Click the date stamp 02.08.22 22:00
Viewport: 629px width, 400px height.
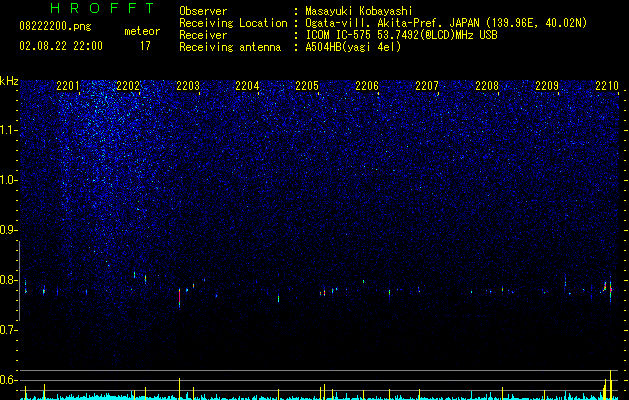61,46
